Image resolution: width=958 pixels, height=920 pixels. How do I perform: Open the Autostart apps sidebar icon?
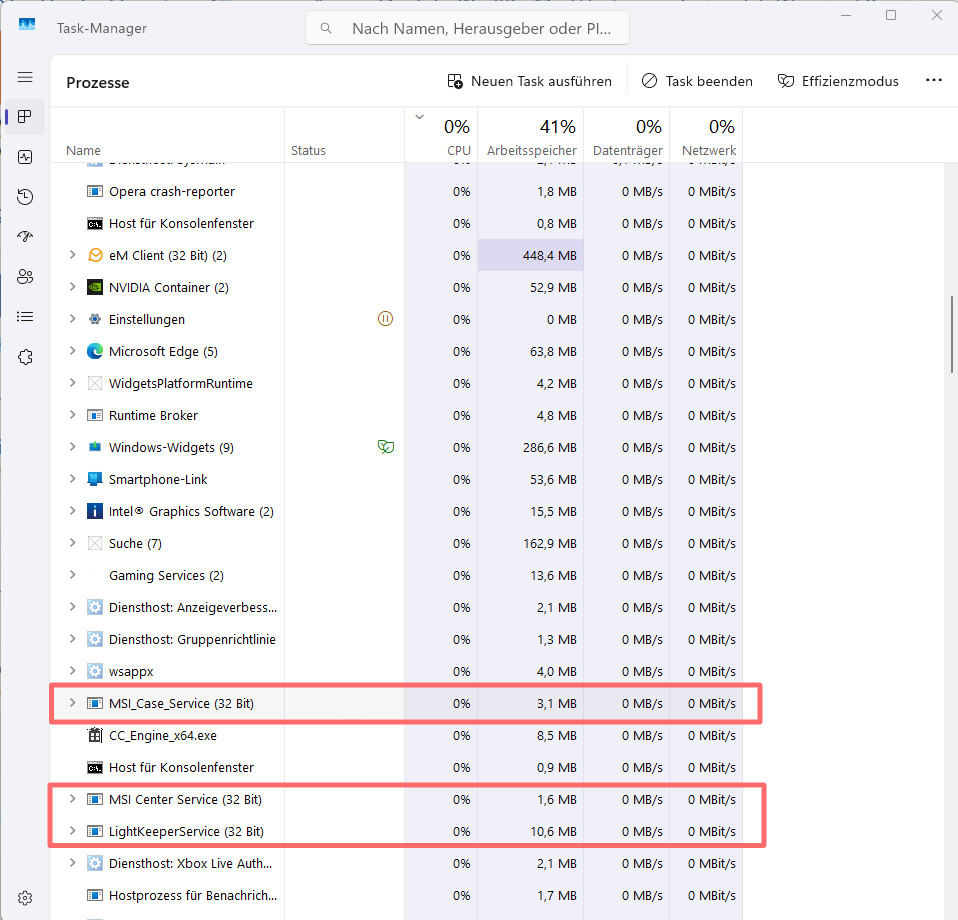25,236
